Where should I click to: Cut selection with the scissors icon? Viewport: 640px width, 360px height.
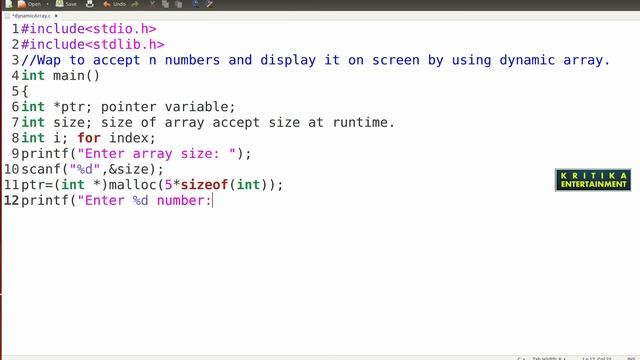tap(152, 4)
